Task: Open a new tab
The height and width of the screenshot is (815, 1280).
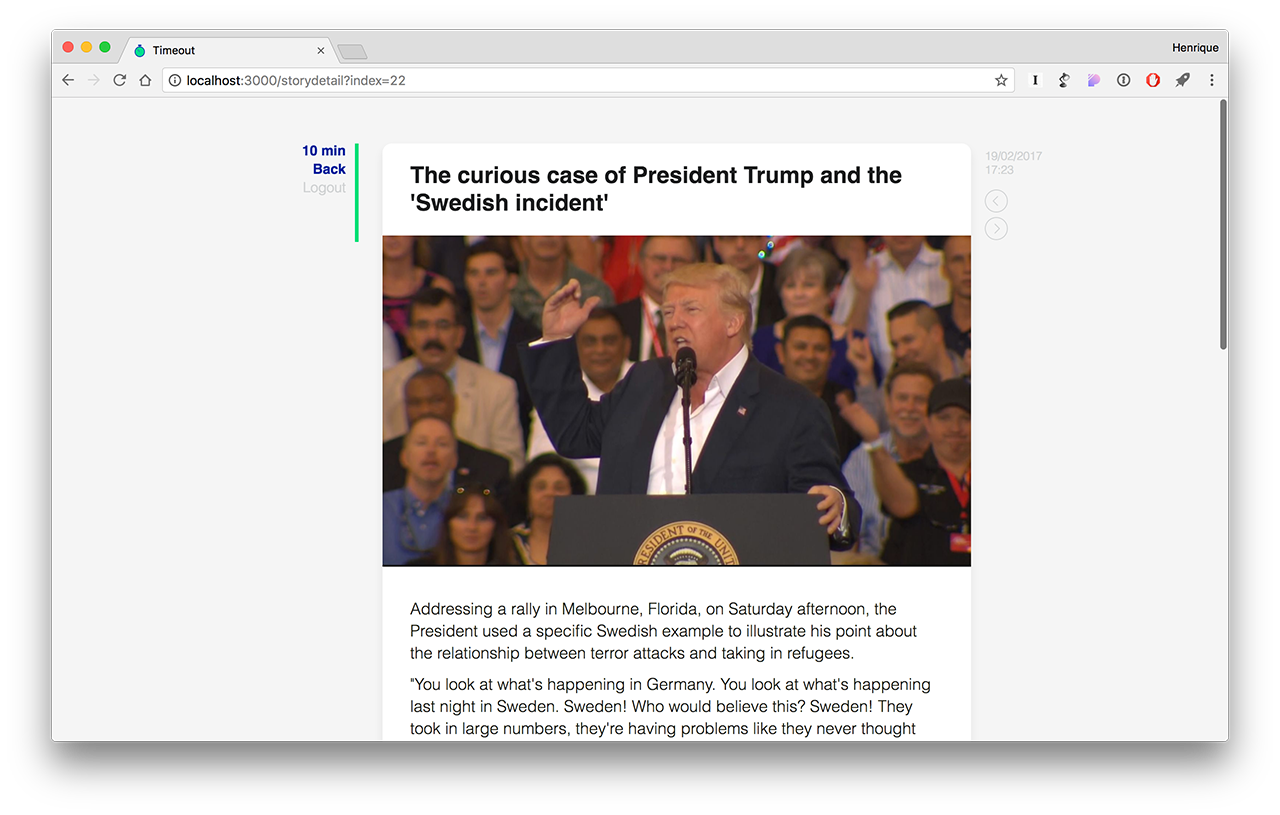Action: tap(352, 51)
